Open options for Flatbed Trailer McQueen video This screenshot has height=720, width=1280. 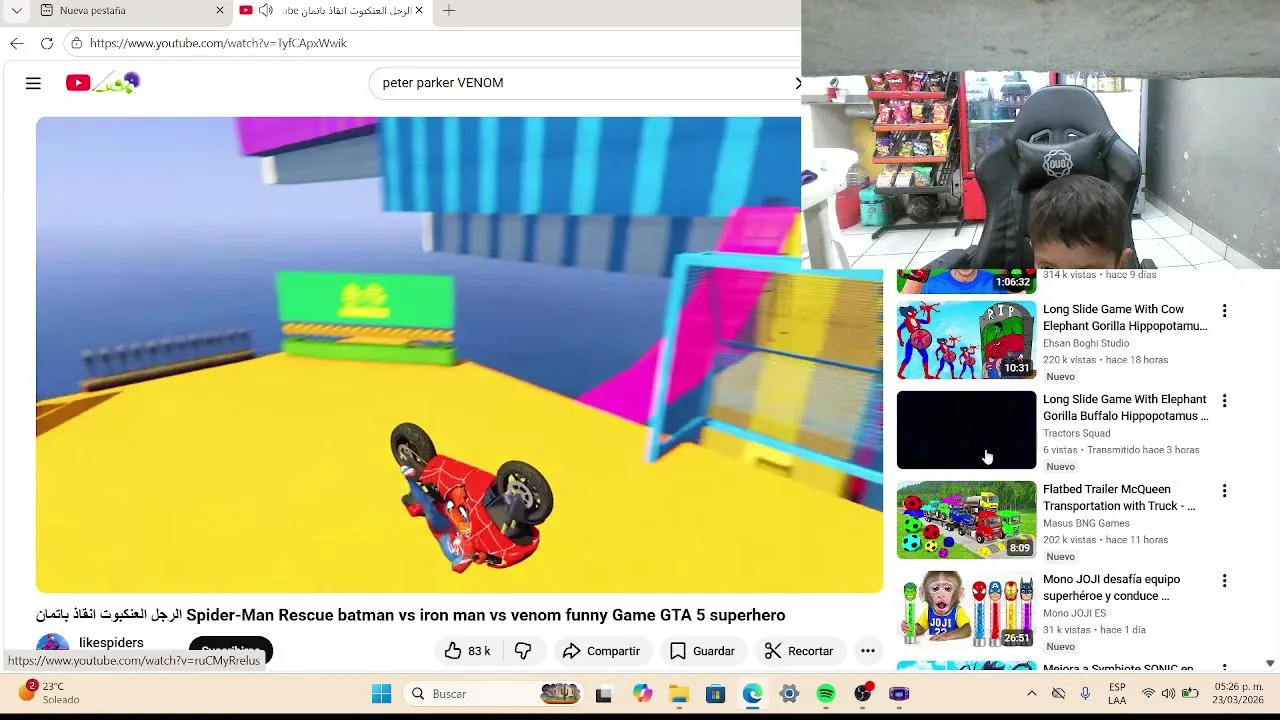pyautogui.click(x=1224, y=491)
